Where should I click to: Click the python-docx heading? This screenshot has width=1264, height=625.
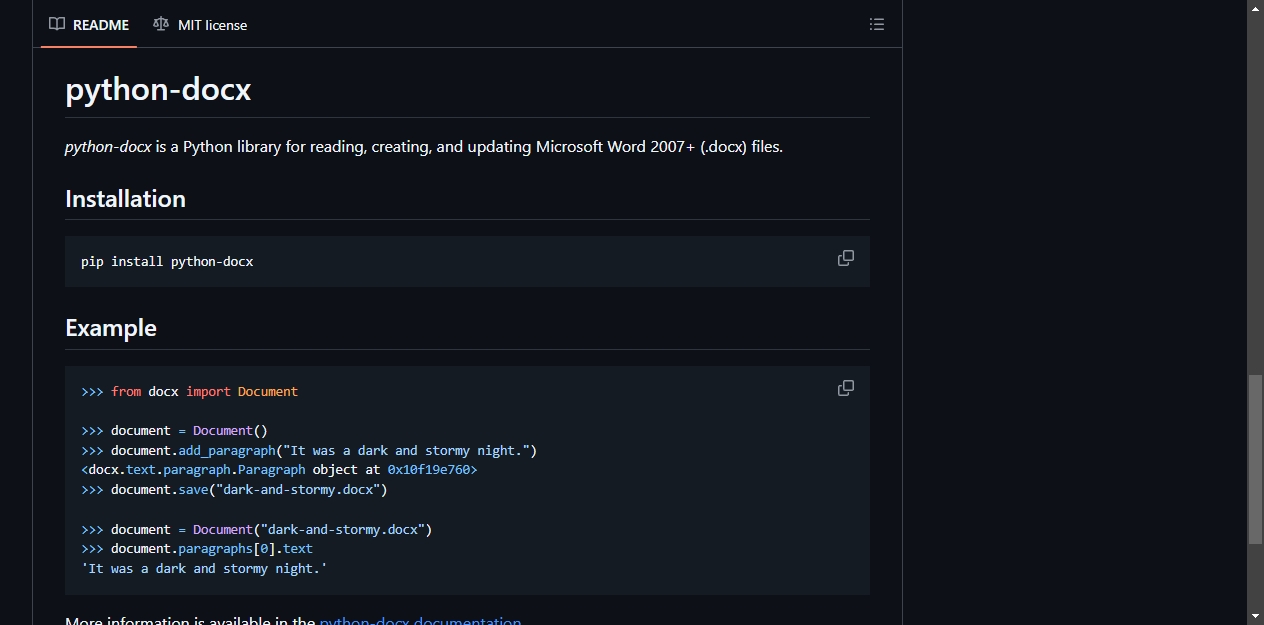[158, 90]
